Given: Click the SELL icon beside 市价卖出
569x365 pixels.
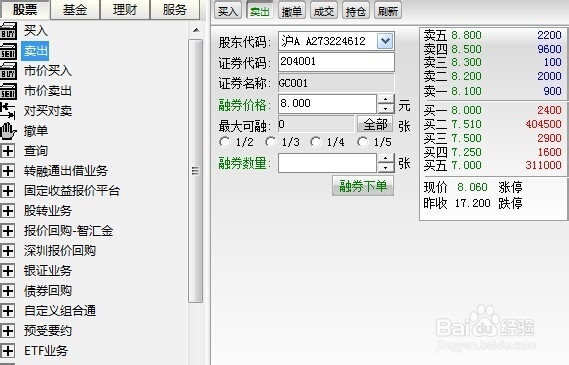Looking at the screenshot, I should point(8,91).
